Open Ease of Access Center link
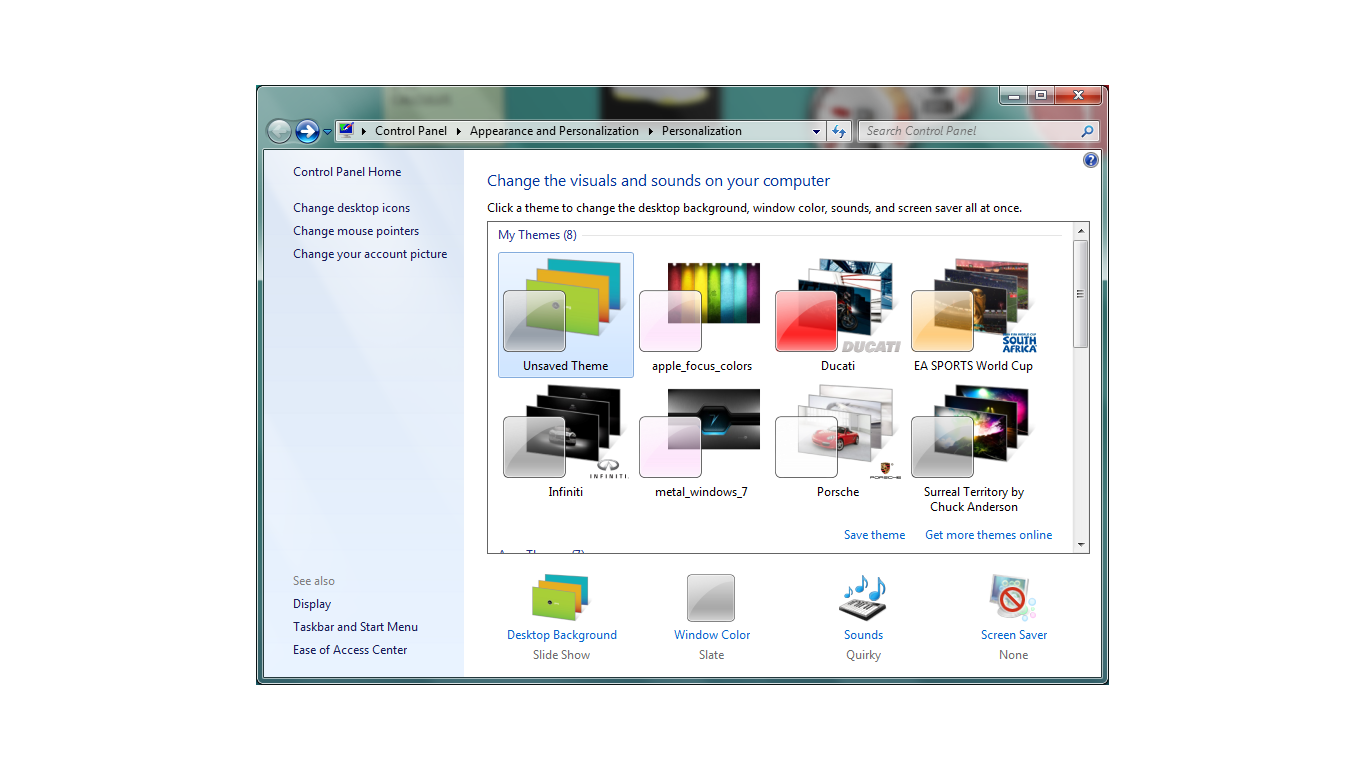Screen dimensions: 1366x768 (350, 650)
